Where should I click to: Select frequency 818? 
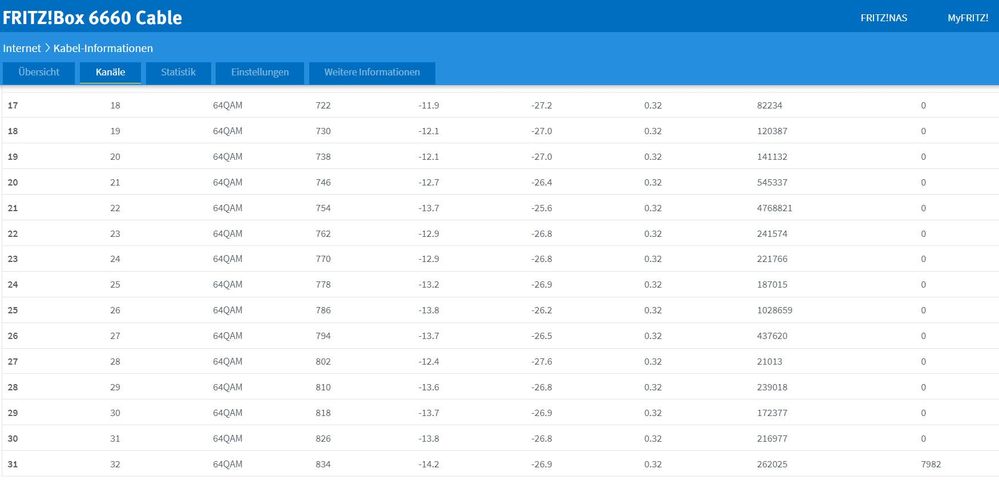click(323, 413)
